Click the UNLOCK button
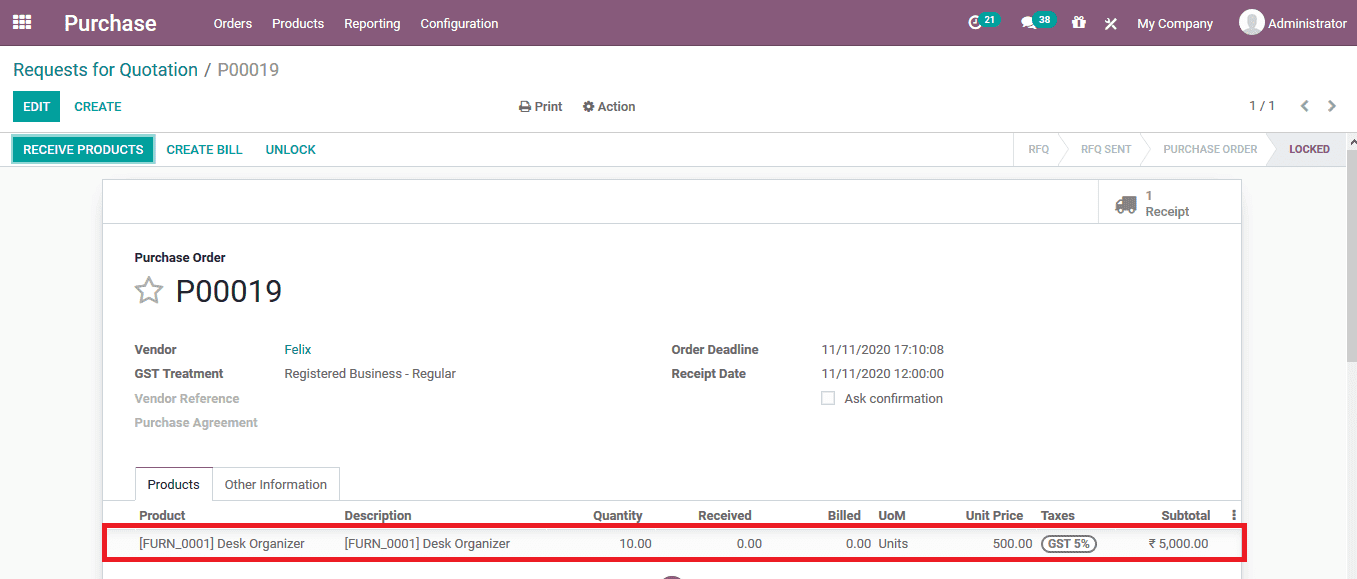The image size is (1357, 579). point(290,149)
